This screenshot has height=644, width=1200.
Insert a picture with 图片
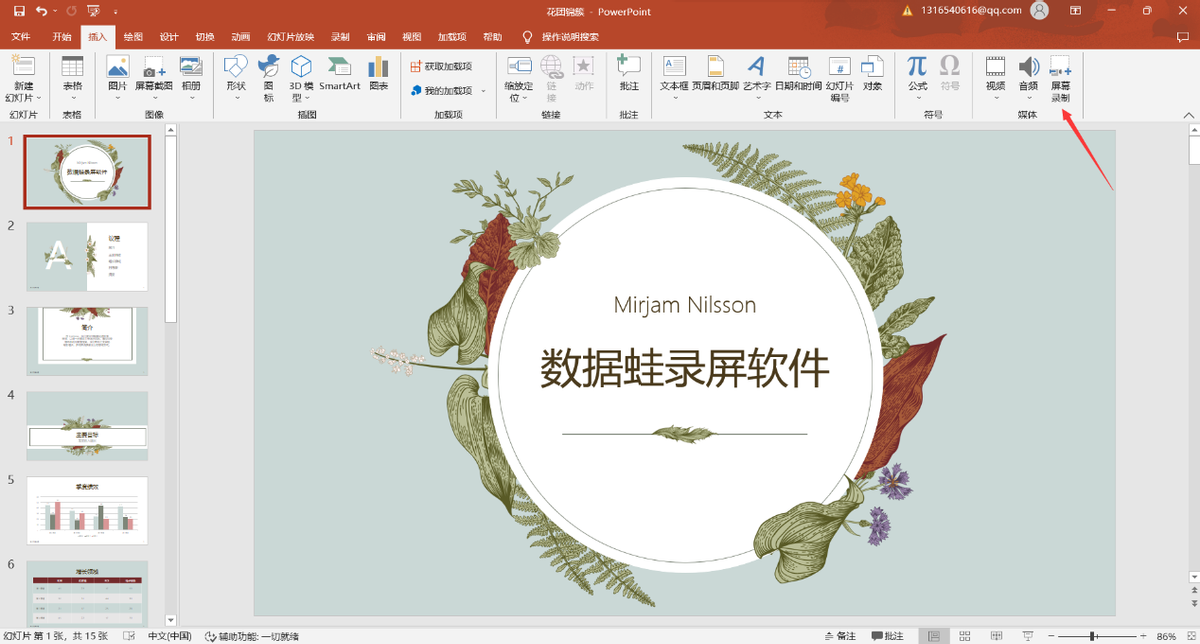tap(117, 79)
